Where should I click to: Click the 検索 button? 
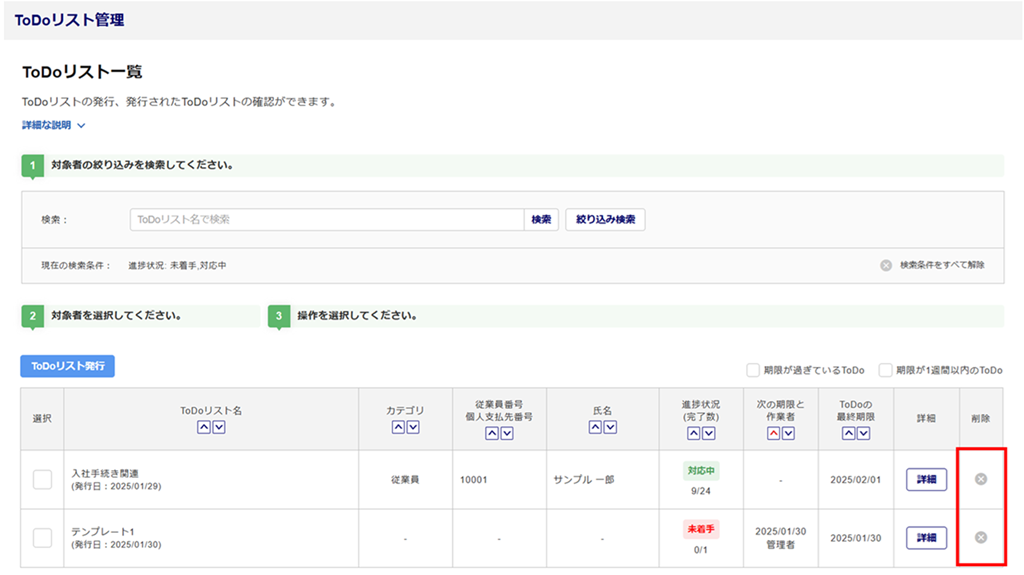point(541,220)
